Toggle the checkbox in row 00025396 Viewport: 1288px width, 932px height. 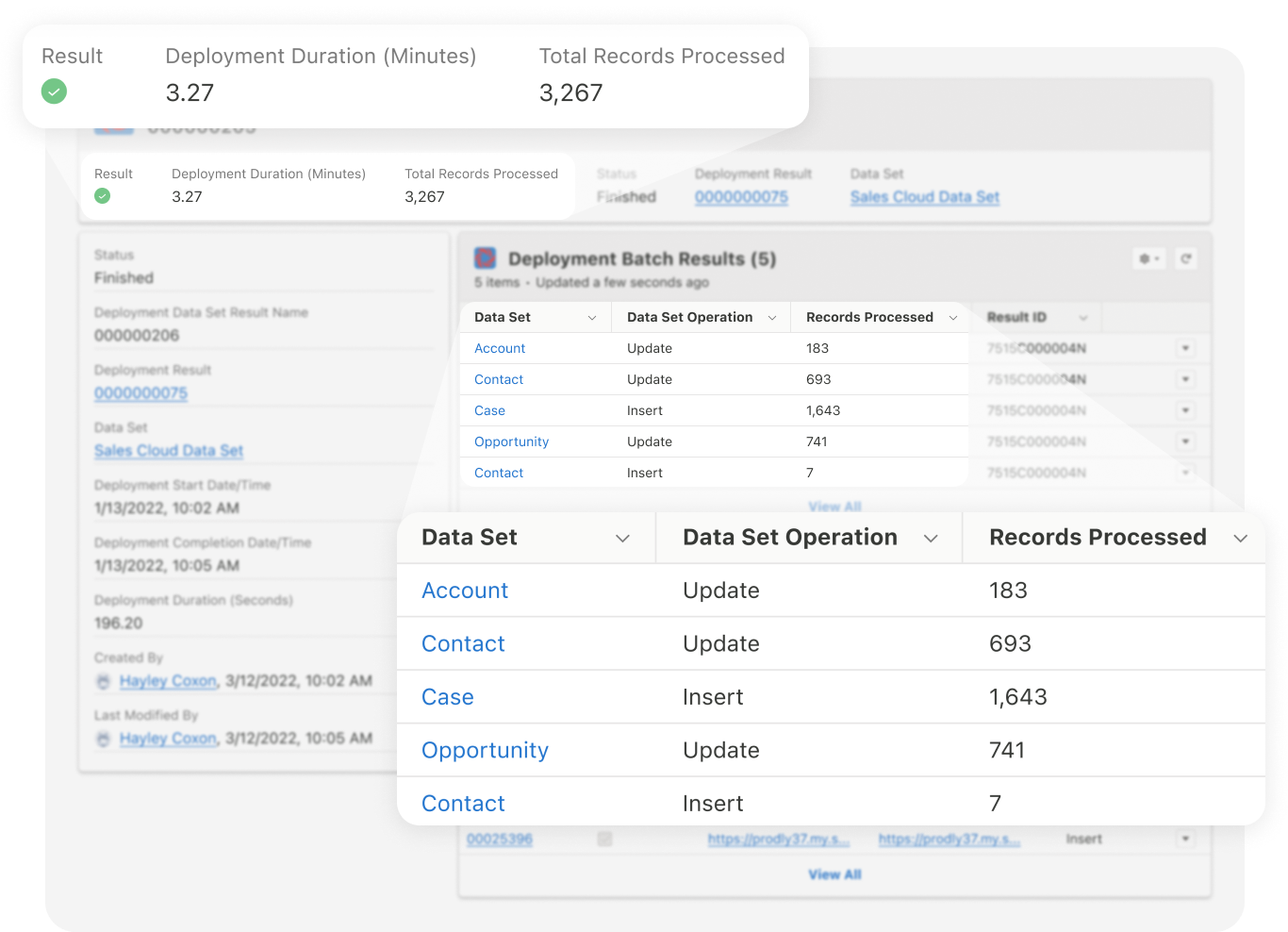pos(604,839)
